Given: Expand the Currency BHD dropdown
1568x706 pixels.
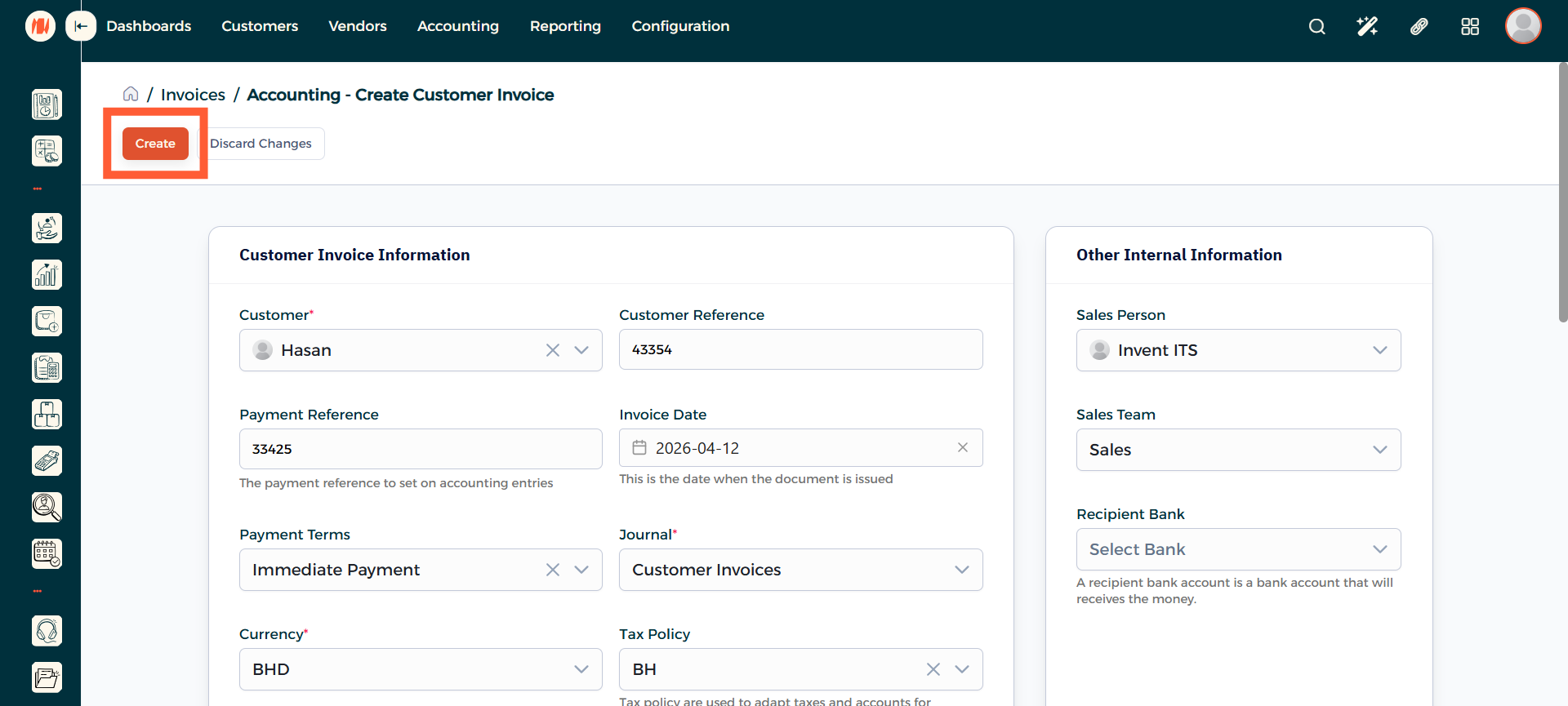Looking at the screenshot, I should 581,669.
